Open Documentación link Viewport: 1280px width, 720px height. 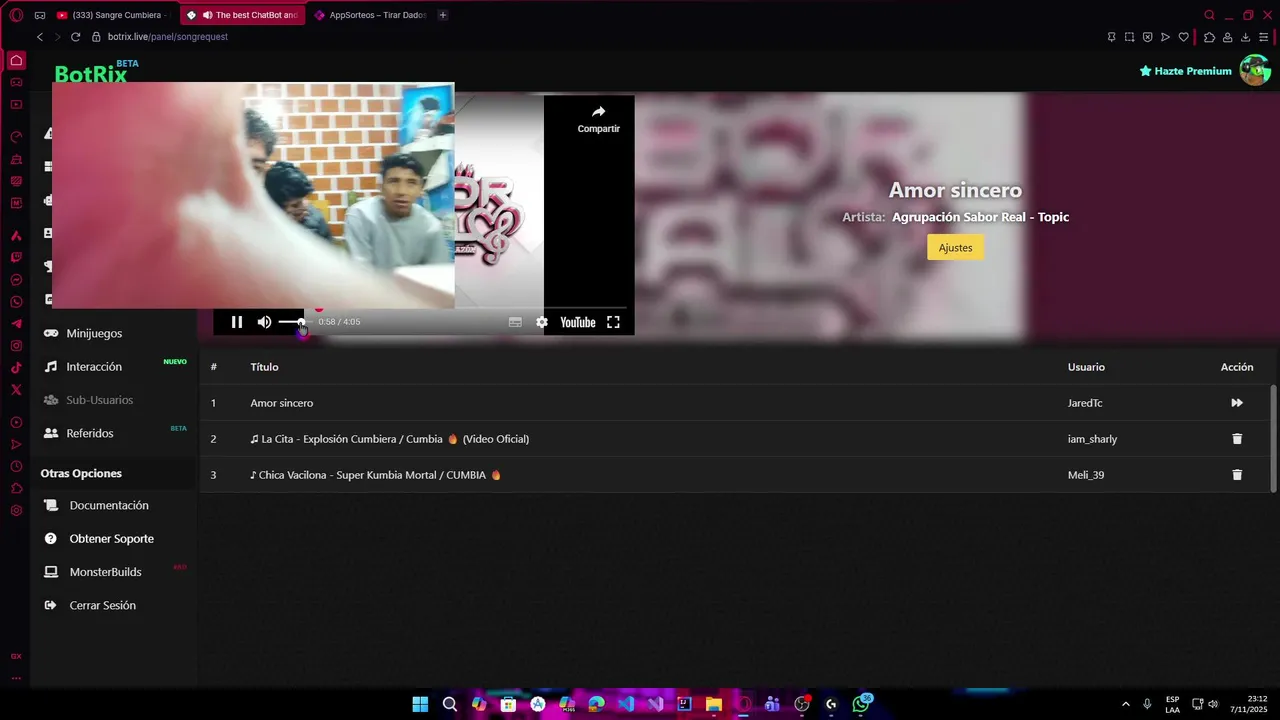(109, 505)
